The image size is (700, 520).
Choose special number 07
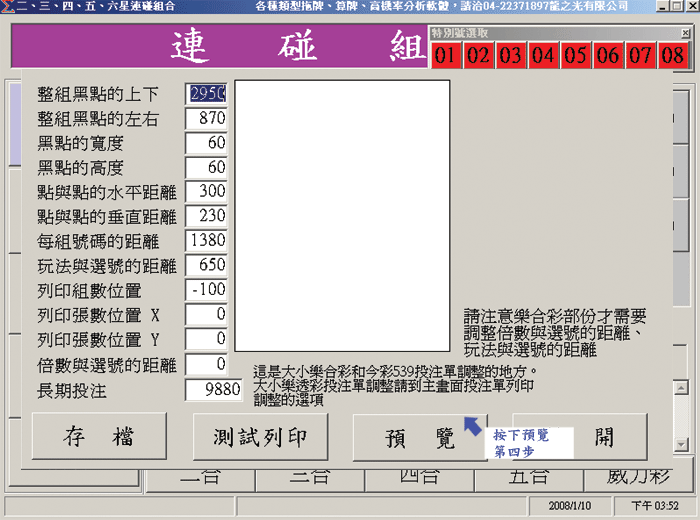pos(640,55)
